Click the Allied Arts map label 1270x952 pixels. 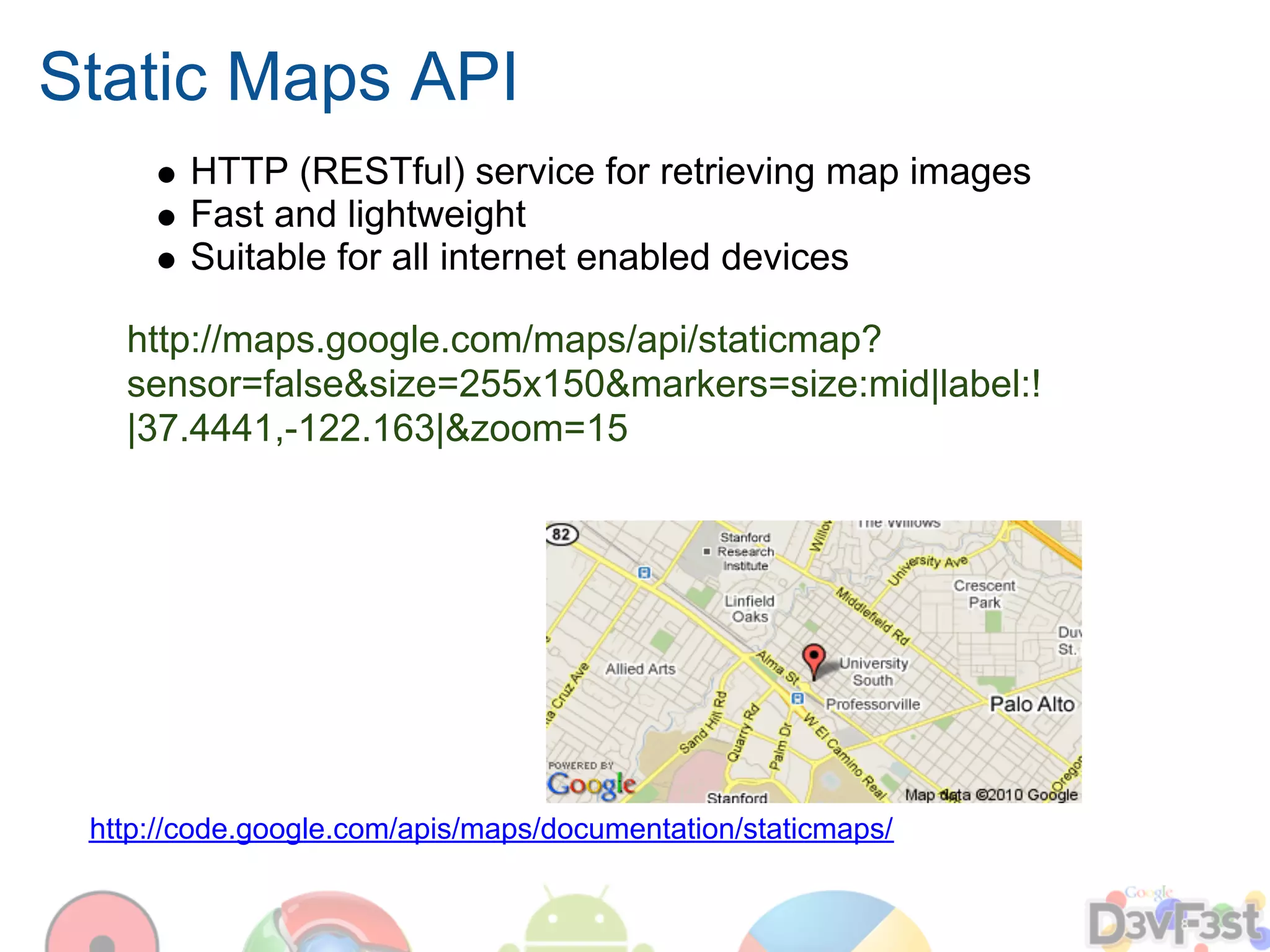640,669
